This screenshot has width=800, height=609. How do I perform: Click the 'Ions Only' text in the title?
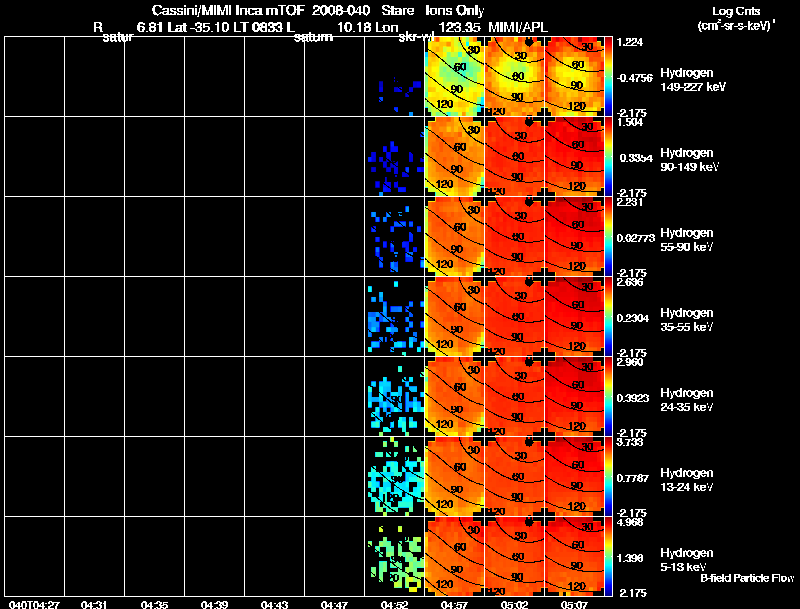pyautogui.click(x=455, y=11)
